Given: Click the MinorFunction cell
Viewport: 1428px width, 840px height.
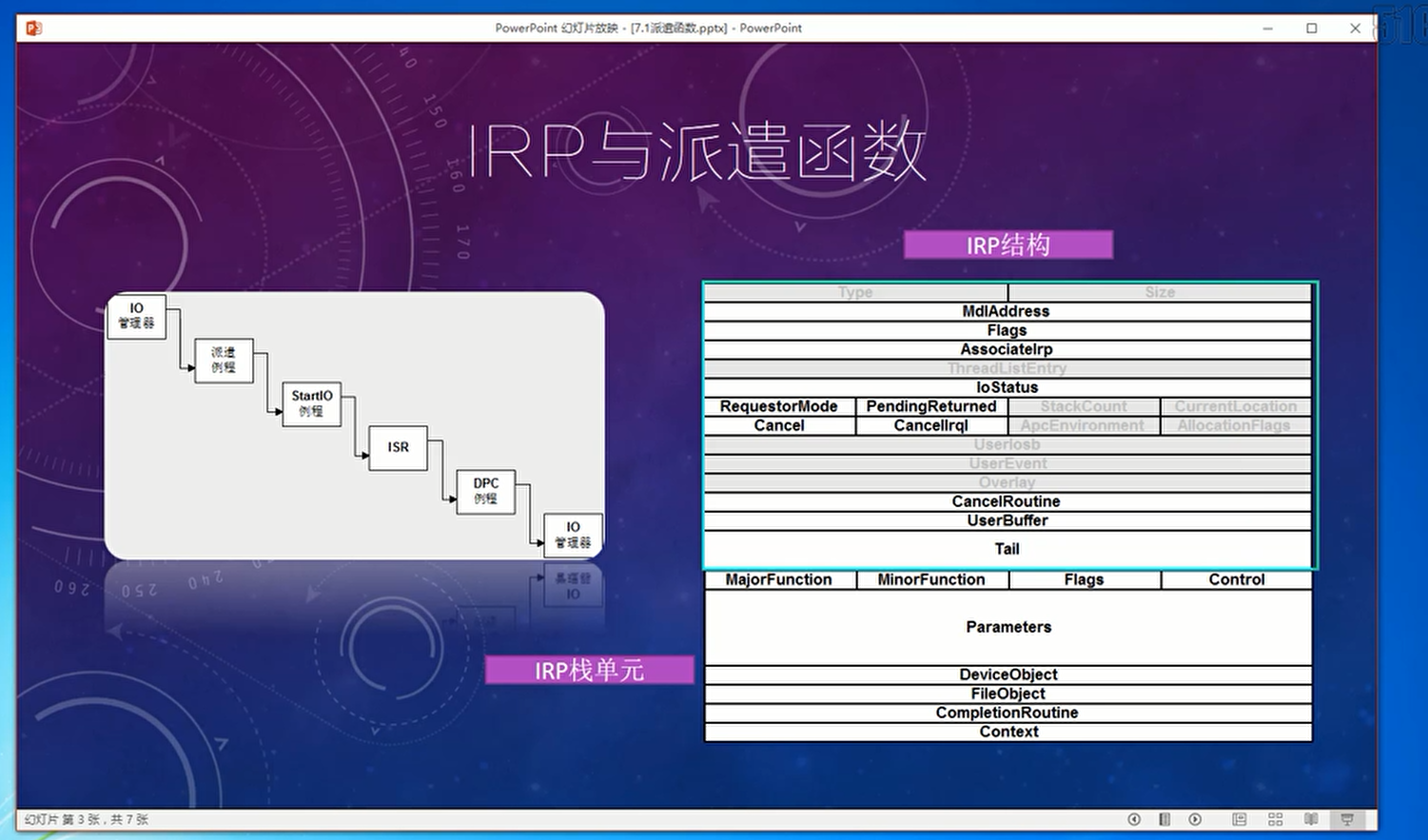Looking at the screenshot, I should point(931,579).
